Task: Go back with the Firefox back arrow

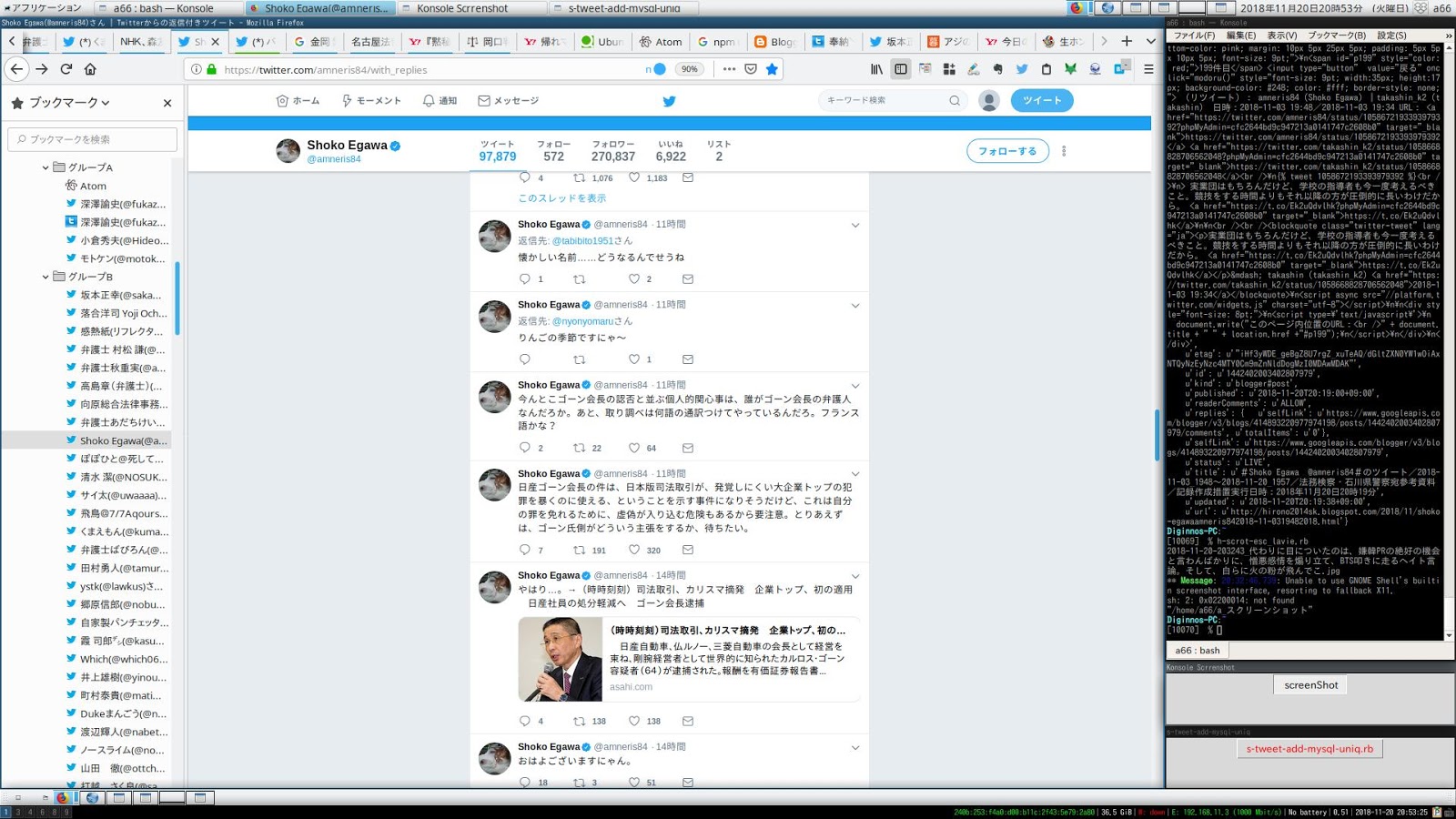Action: pyautogui.click(x=17, y=69)
